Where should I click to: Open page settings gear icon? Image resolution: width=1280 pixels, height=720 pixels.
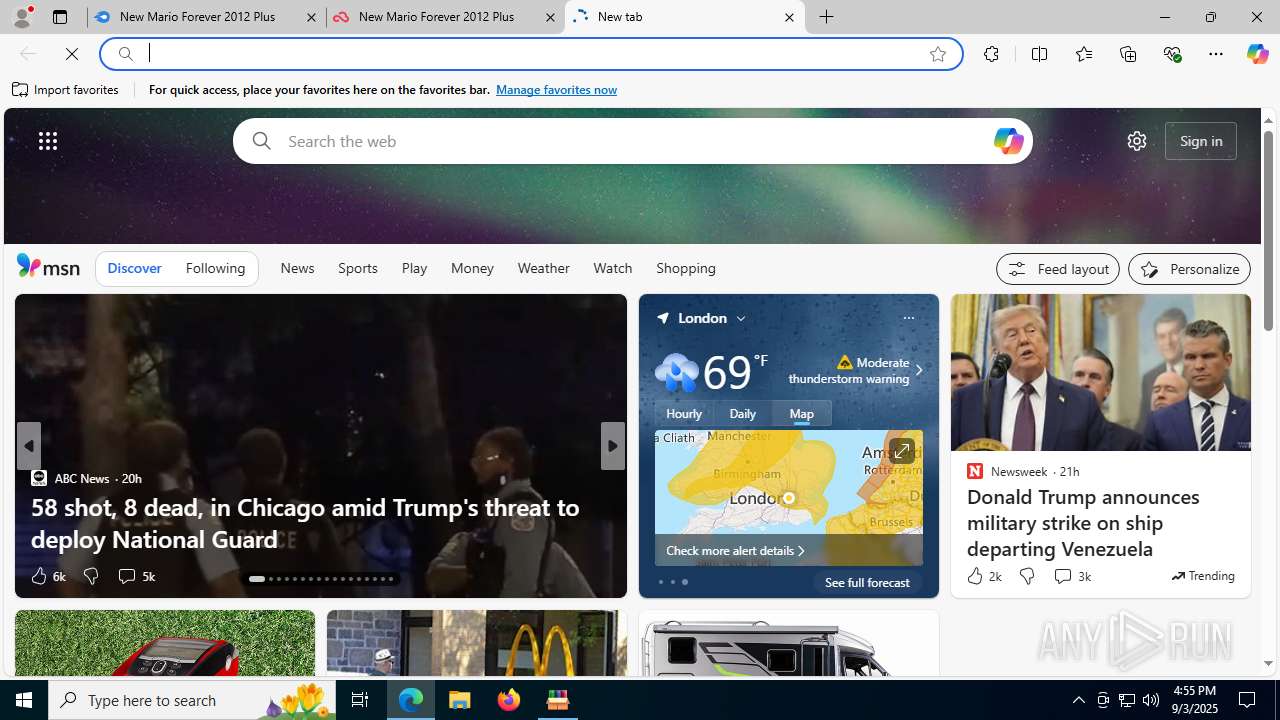click(1136, 141)
